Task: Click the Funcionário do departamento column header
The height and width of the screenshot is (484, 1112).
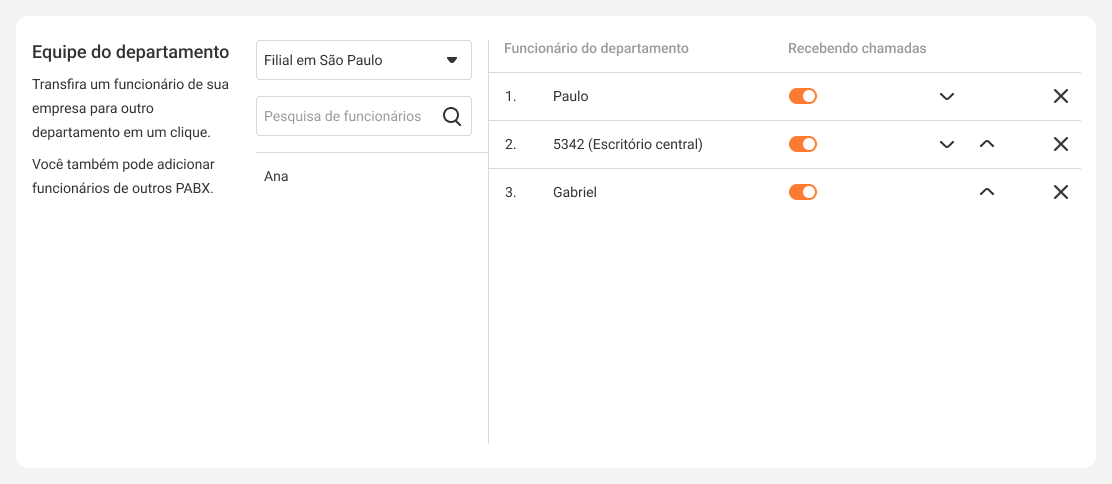Action: tap(596, 49)
